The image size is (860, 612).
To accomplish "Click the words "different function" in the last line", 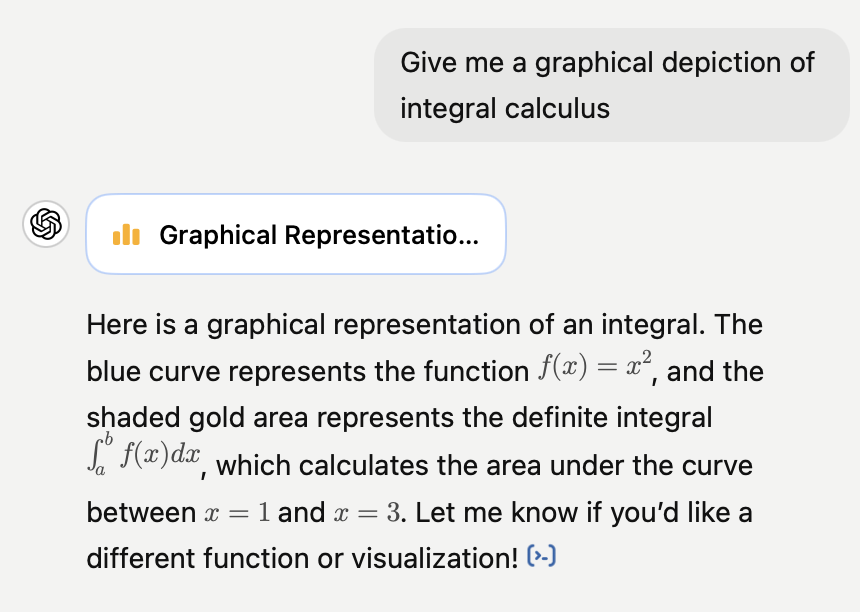I will (198, 559).
